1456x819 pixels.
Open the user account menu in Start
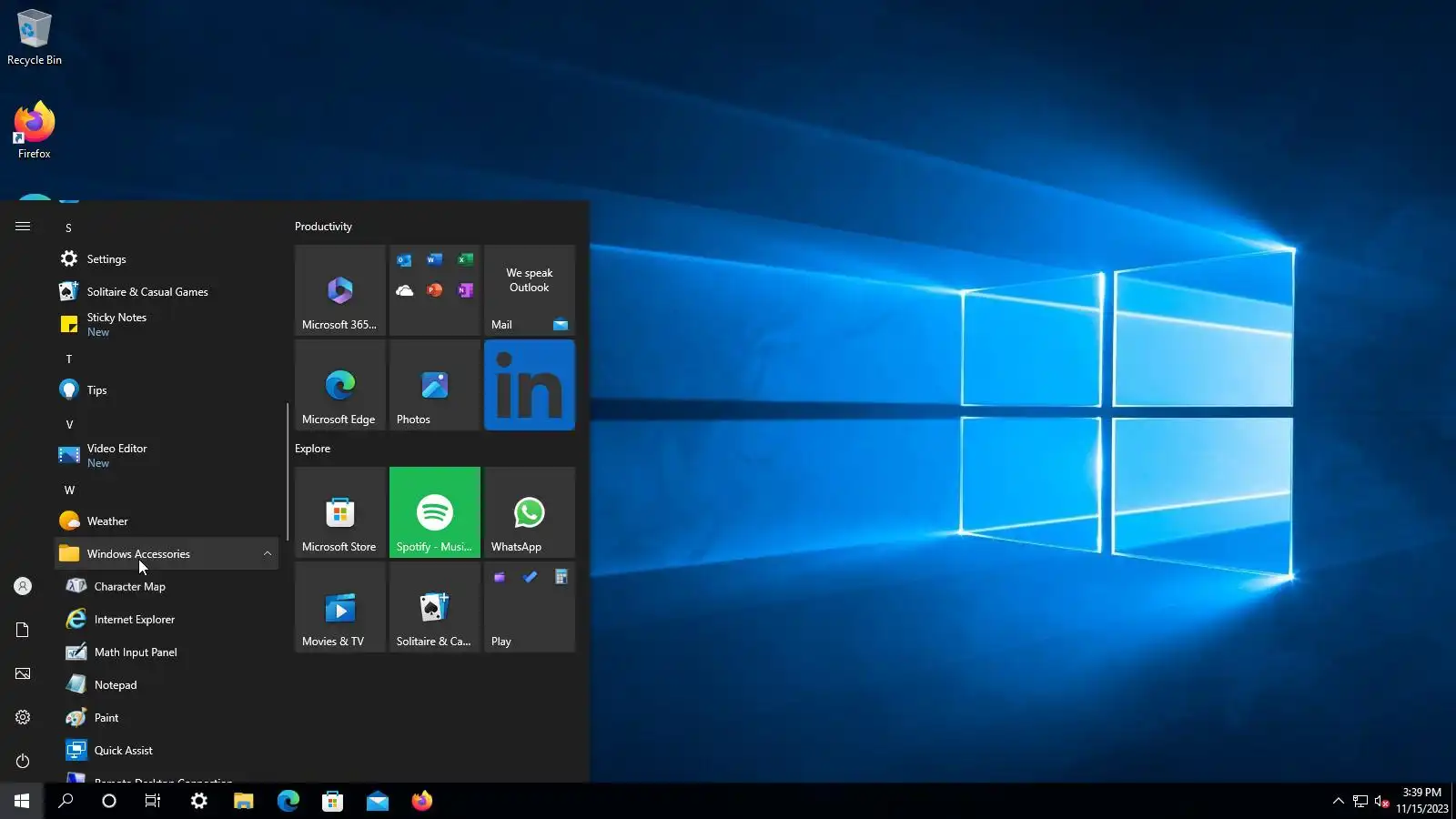(23, 586)
